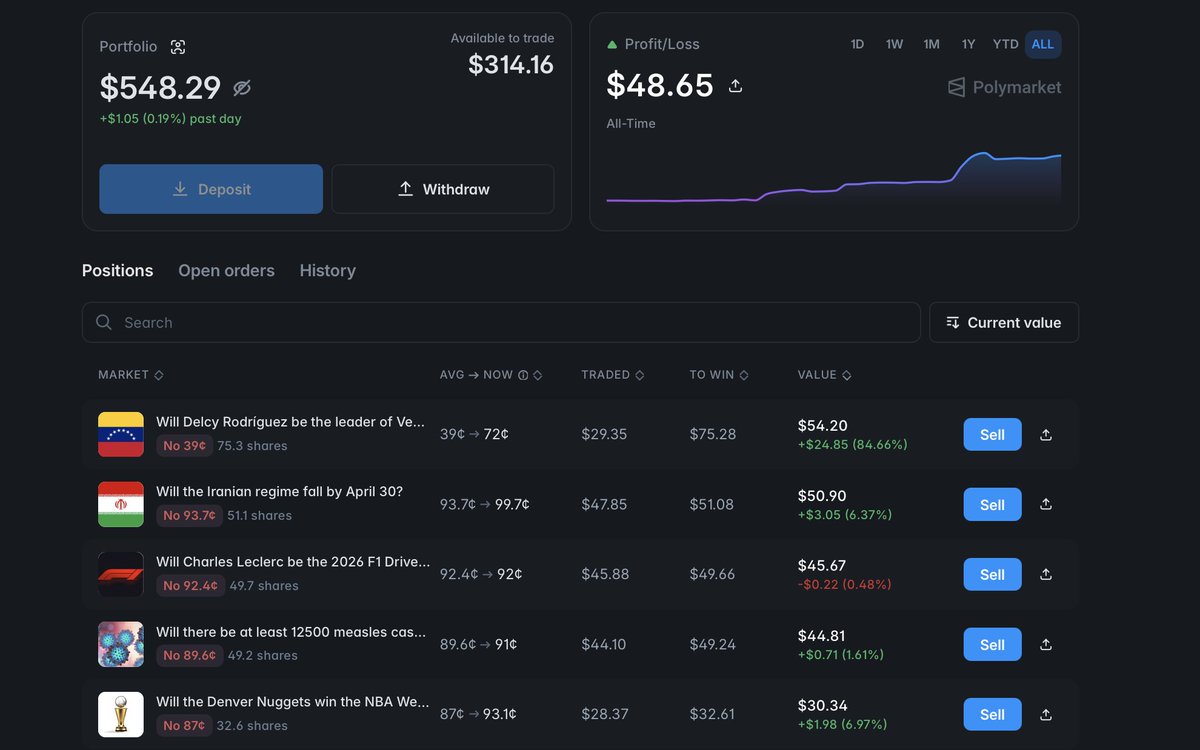
Task: Click the 'No 92.4¢' outcome badge
Action: click(x=190, y=586)
